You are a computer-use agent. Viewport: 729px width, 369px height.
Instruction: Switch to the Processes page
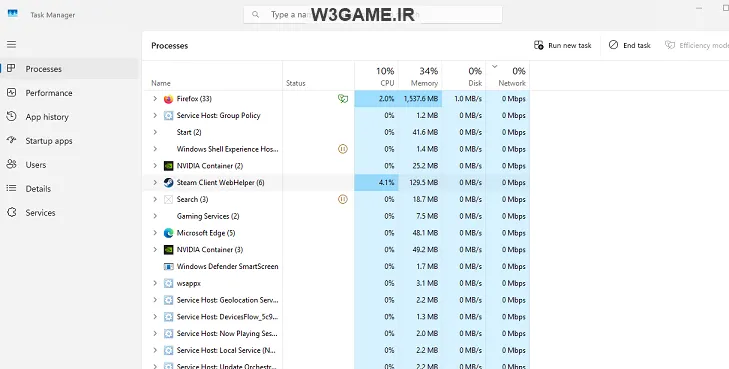coord(70,69)
